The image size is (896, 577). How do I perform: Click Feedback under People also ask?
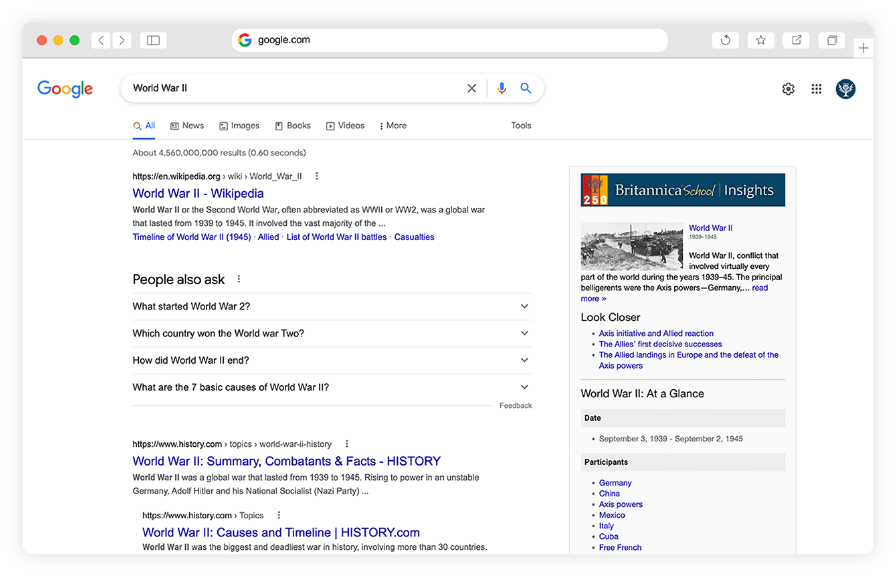(515, 406)
